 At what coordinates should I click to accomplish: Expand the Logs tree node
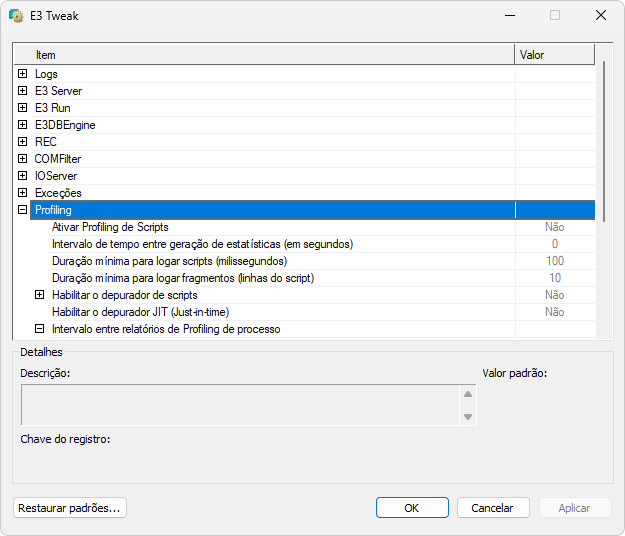tap(23, 74)
